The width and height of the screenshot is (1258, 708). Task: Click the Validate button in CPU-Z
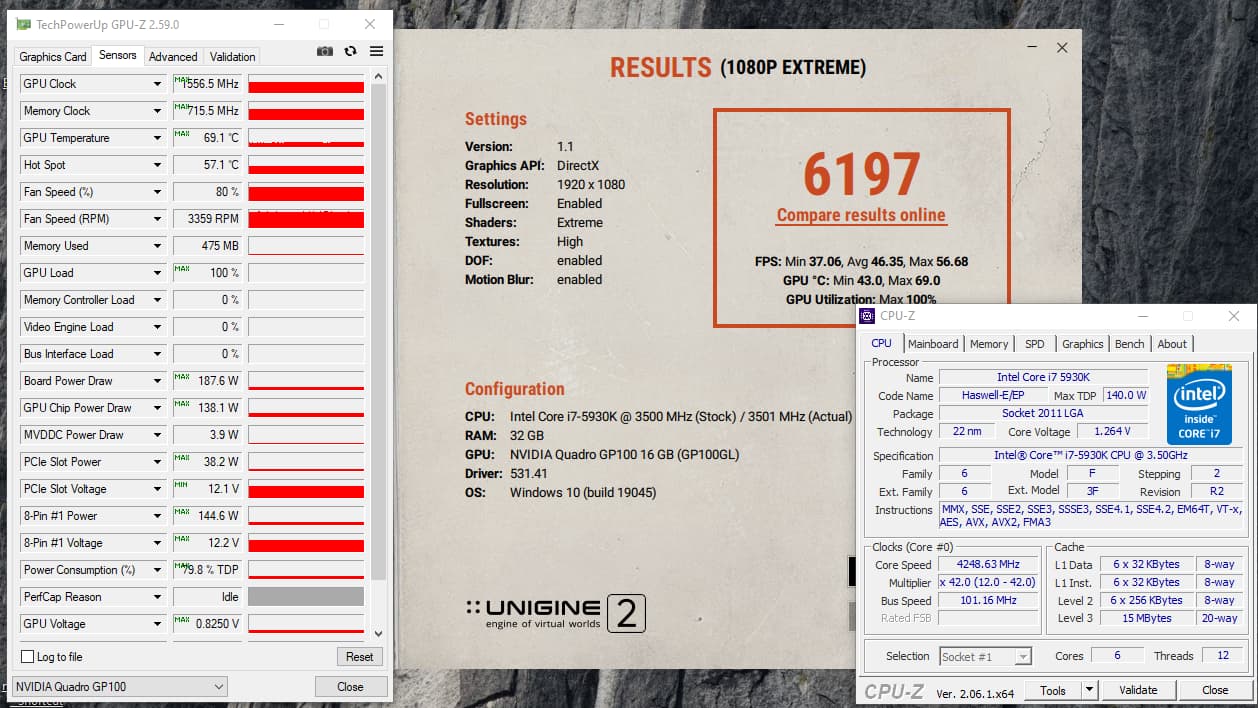1138,690
